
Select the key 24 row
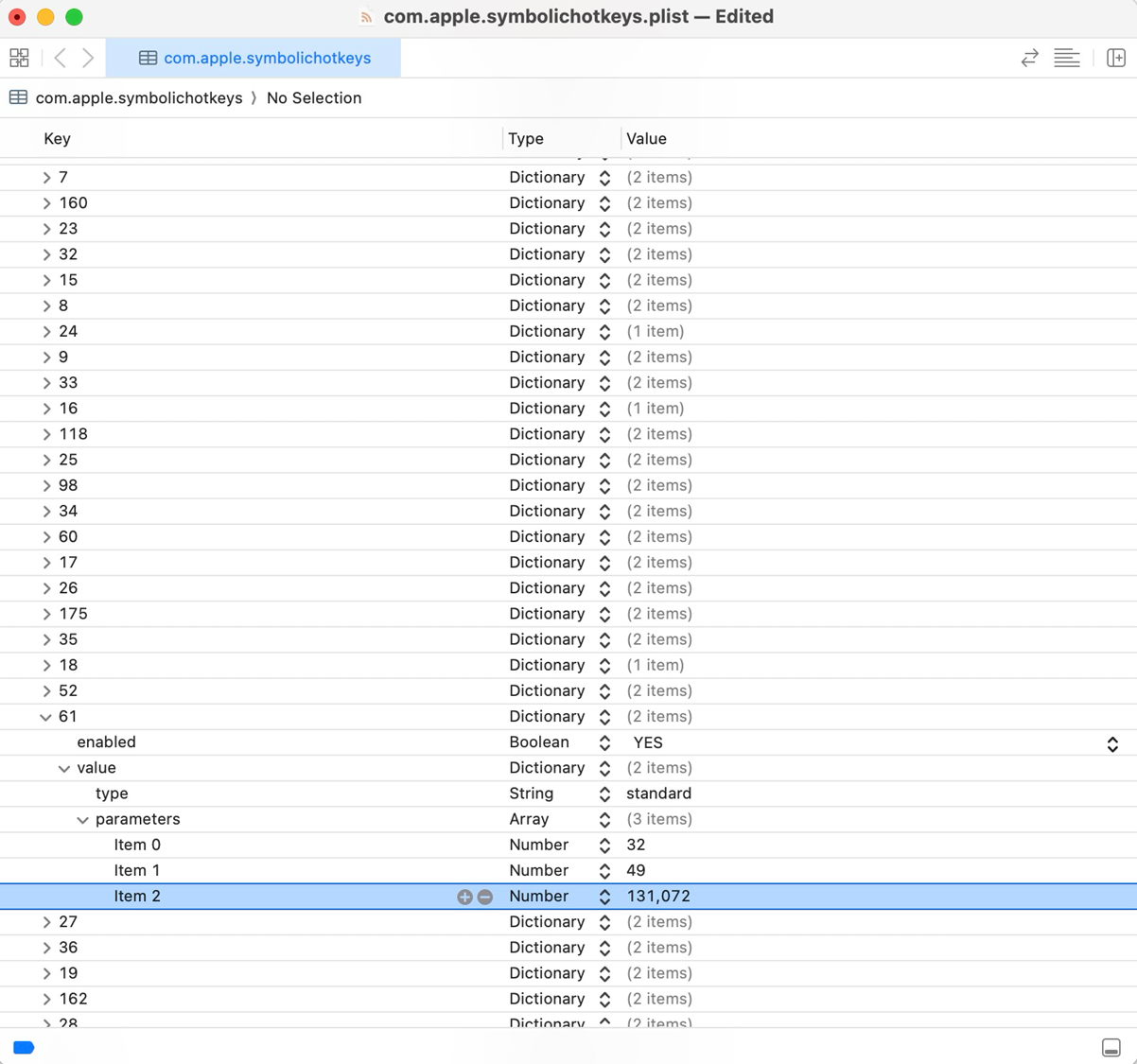[x=568, y=331]
